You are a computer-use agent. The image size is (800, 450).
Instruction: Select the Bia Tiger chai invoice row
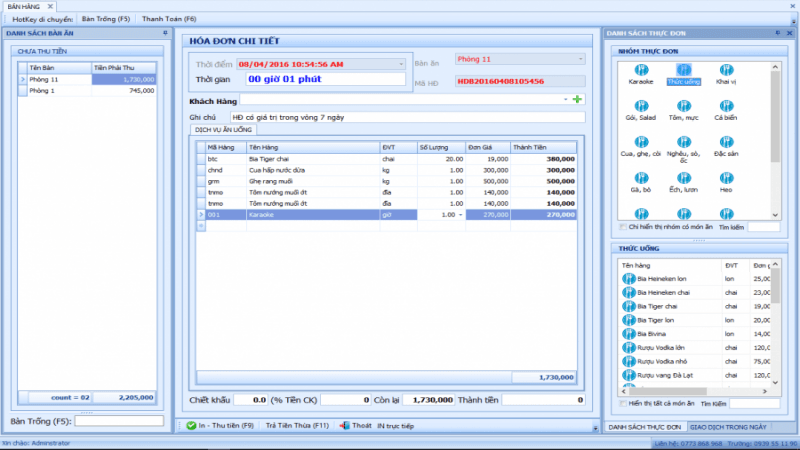pyautogui.click(x=386, y=159)
